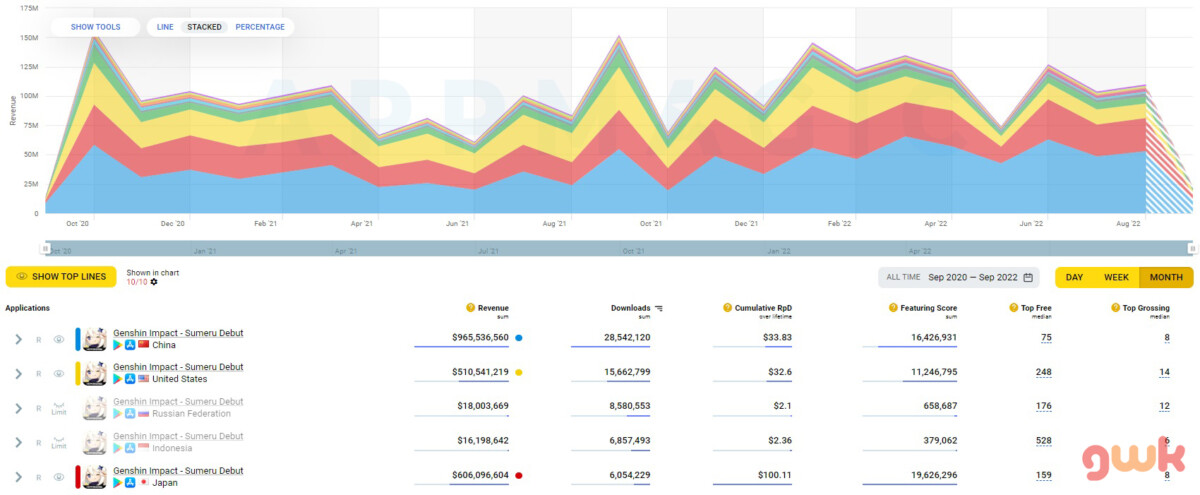
Task: Toggle chart visibility eye for China row
Action: coord(59,339)
